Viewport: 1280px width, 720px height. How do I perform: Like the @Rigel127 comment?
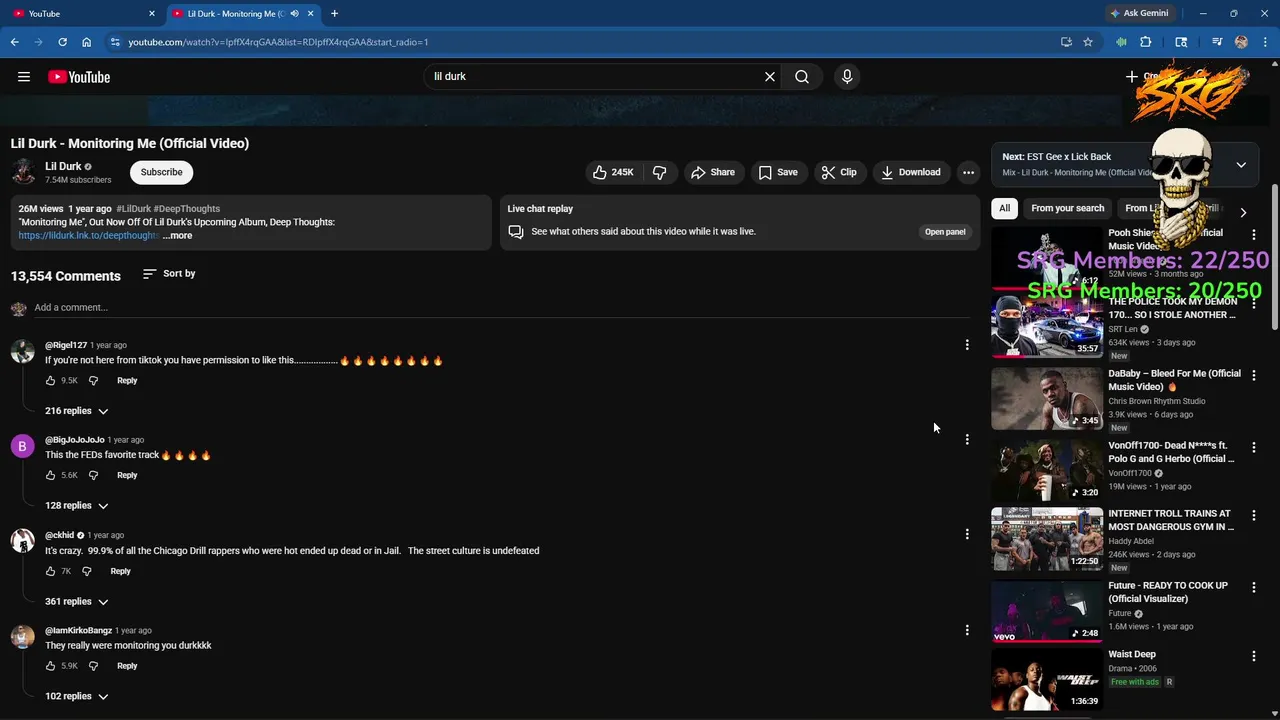[x=50, y=381]
